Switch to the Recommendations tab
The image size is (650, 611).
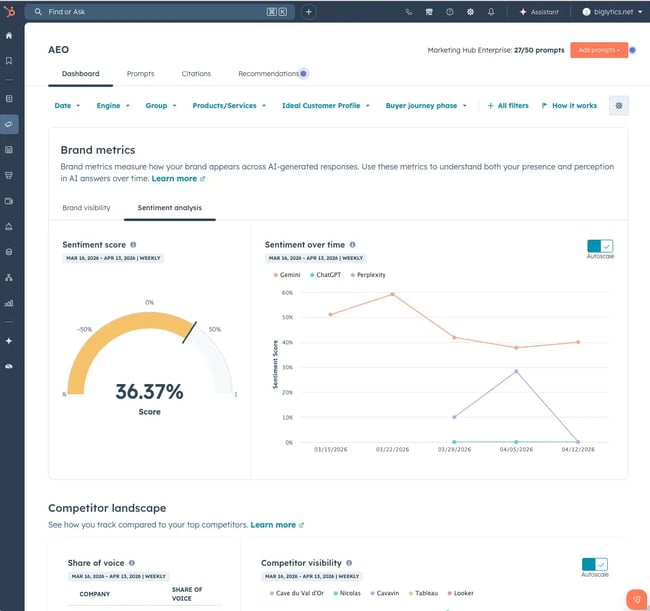point(269,74)
